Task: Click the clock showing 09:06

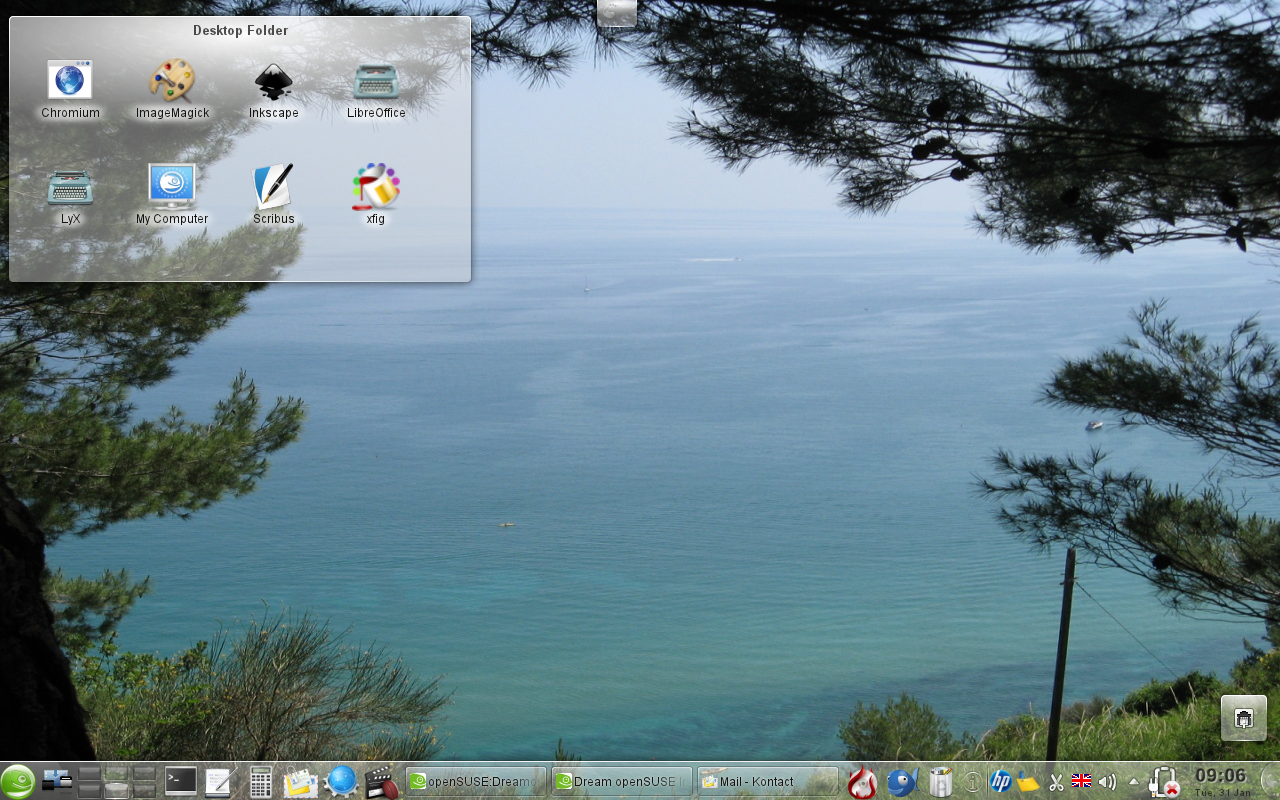Action: pyautogui.click(x=1221, y=778)
